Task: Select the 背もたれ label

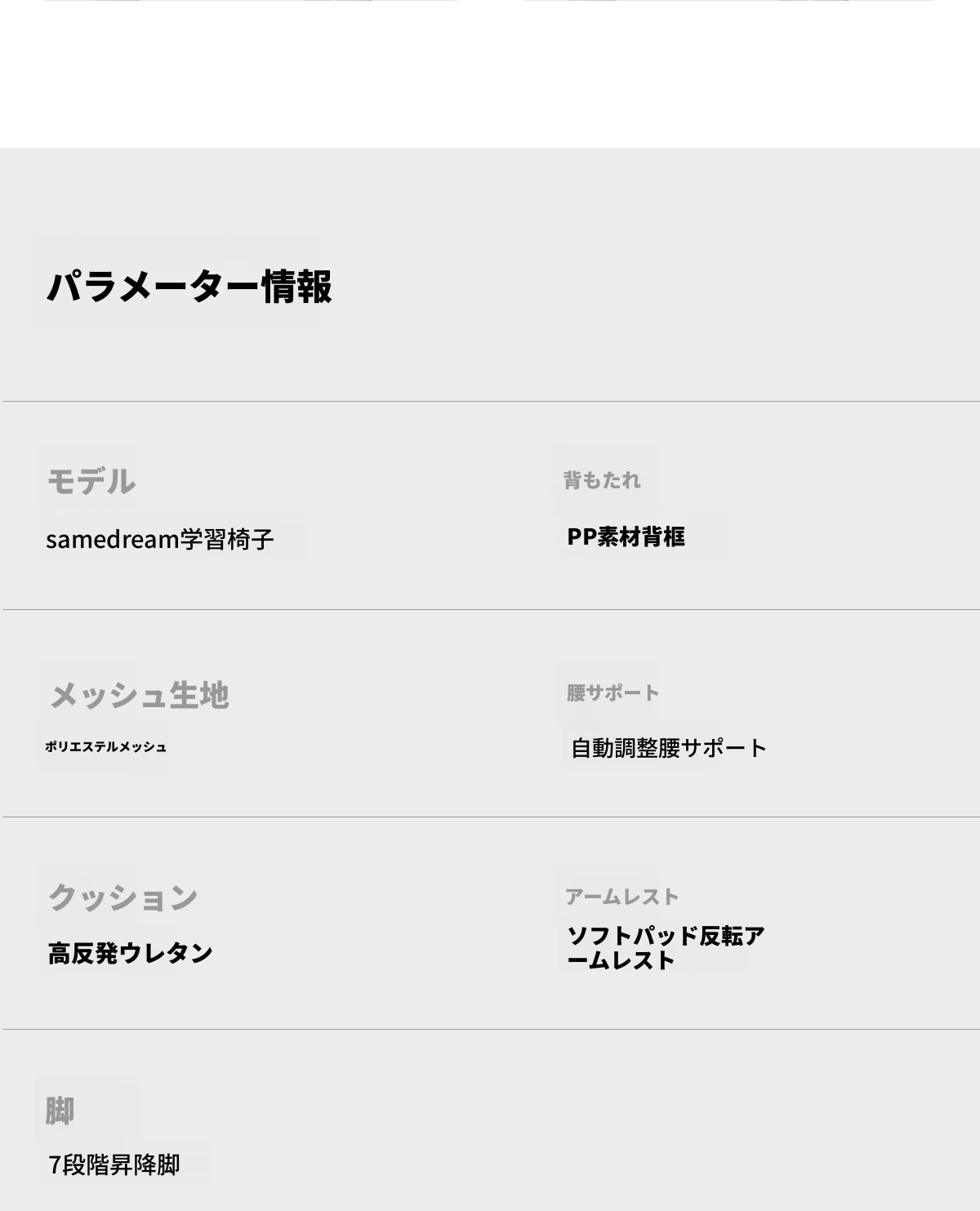Action: coord(602,480)
